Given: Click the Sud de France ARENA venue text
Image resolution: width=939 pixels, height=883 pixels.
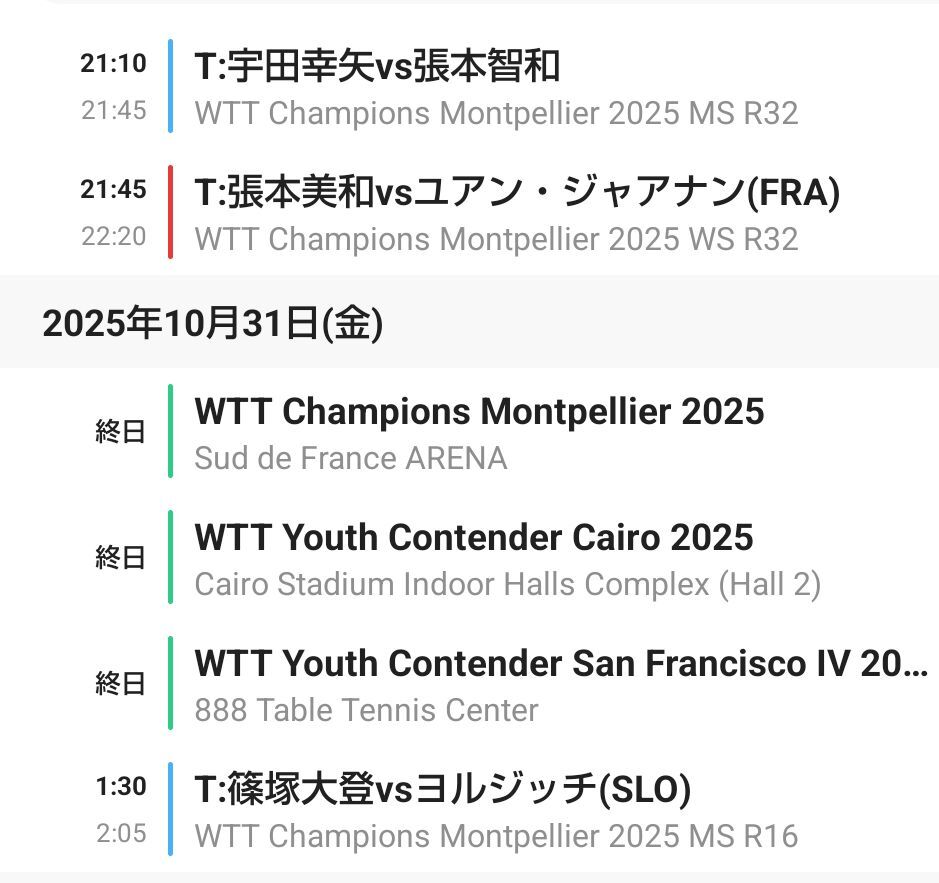Looking at the screenshot, I should [x=350, y=458].
